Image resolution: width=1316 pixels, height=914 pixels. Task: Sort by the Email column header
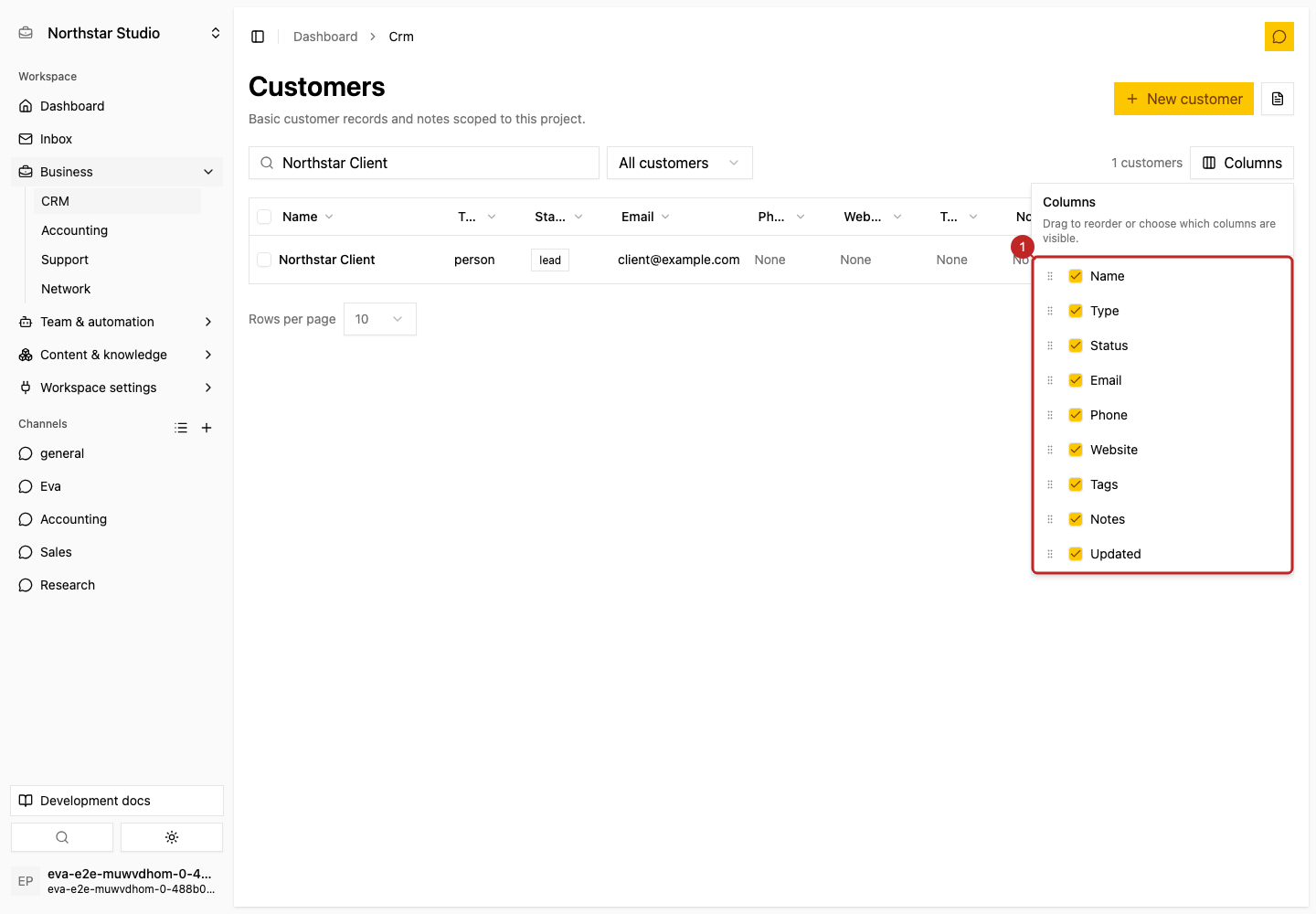[x=645, y=217]
